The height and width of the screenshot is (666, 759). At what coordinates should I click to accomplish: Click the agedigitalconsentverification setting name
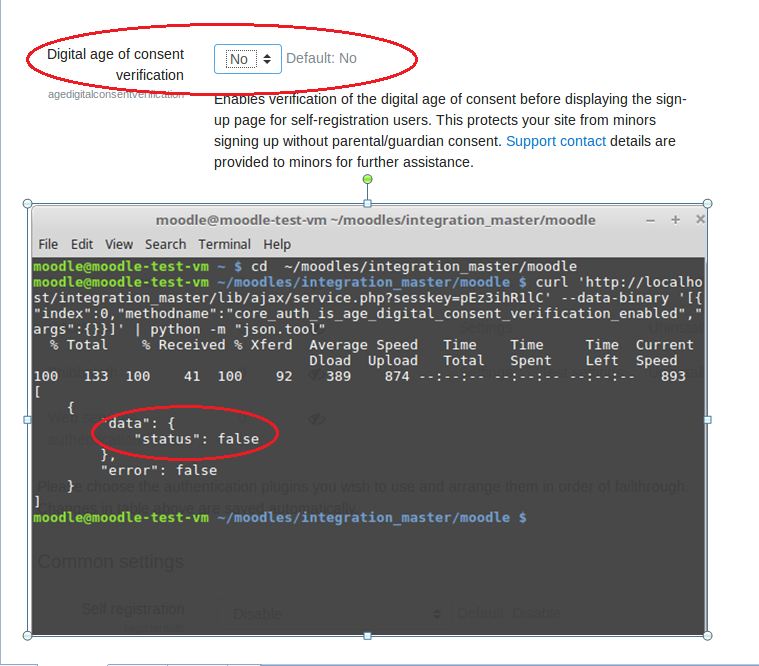point(116,94)
